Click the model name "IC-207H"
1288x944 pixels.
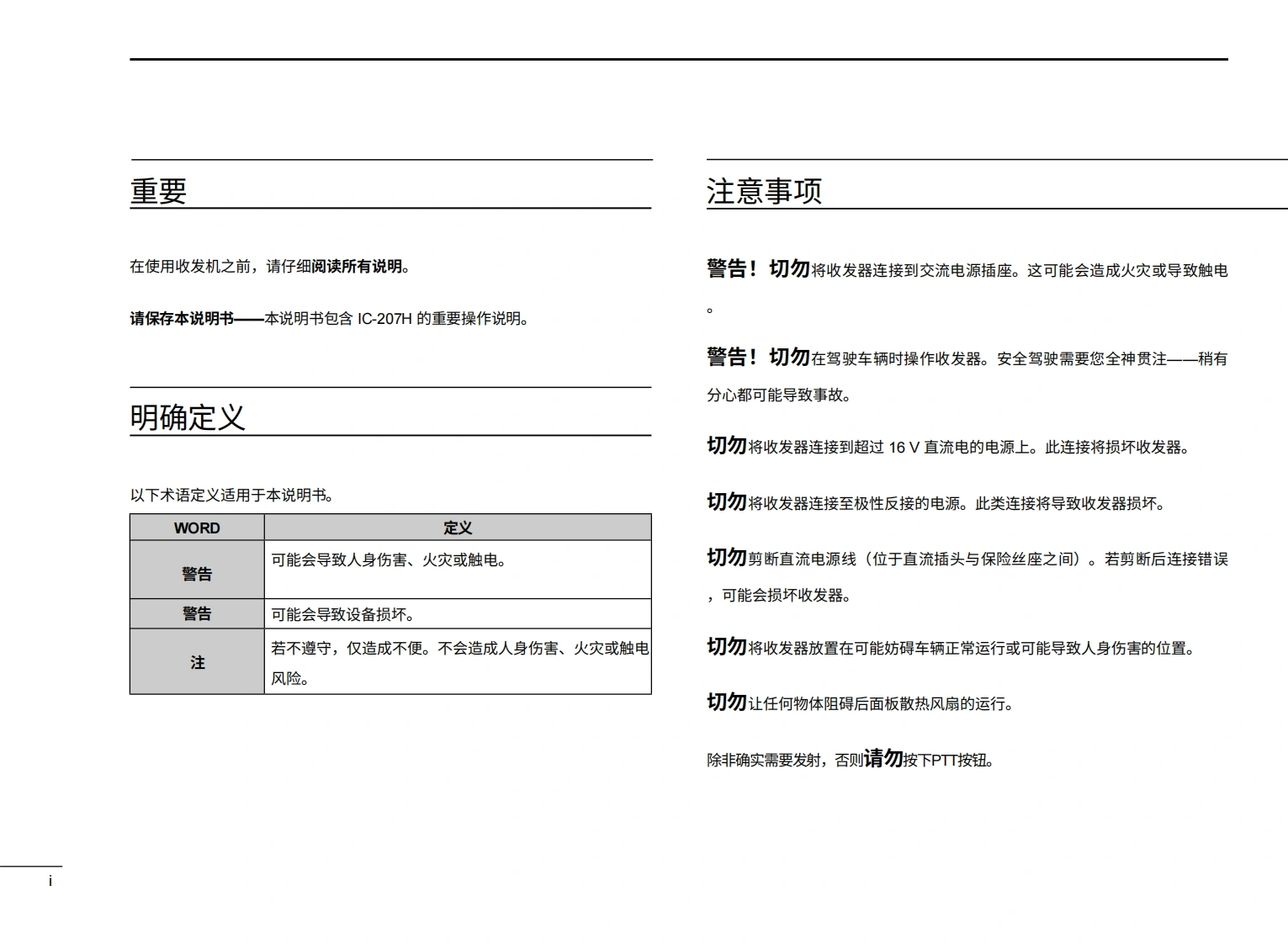click(384, 319)
